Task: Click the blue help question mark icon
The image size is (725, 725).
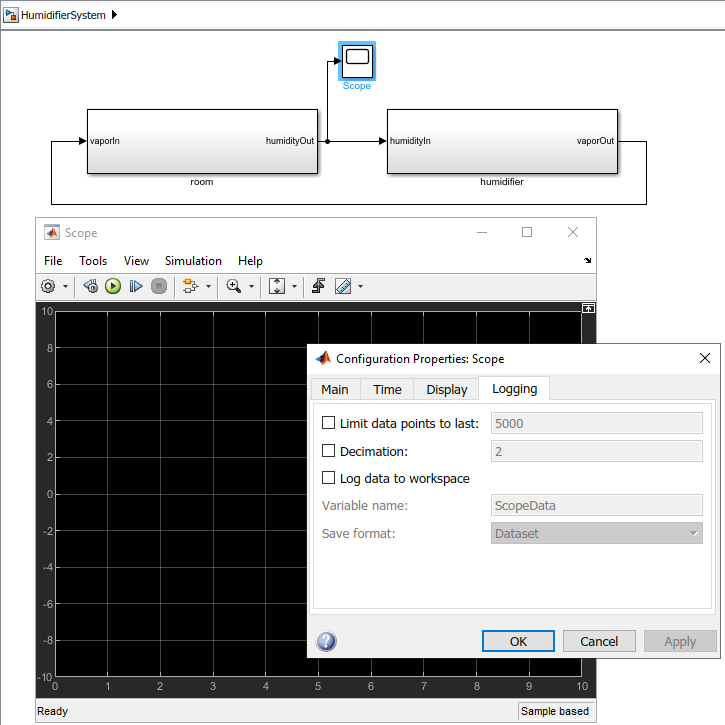Action: (326, 641)
